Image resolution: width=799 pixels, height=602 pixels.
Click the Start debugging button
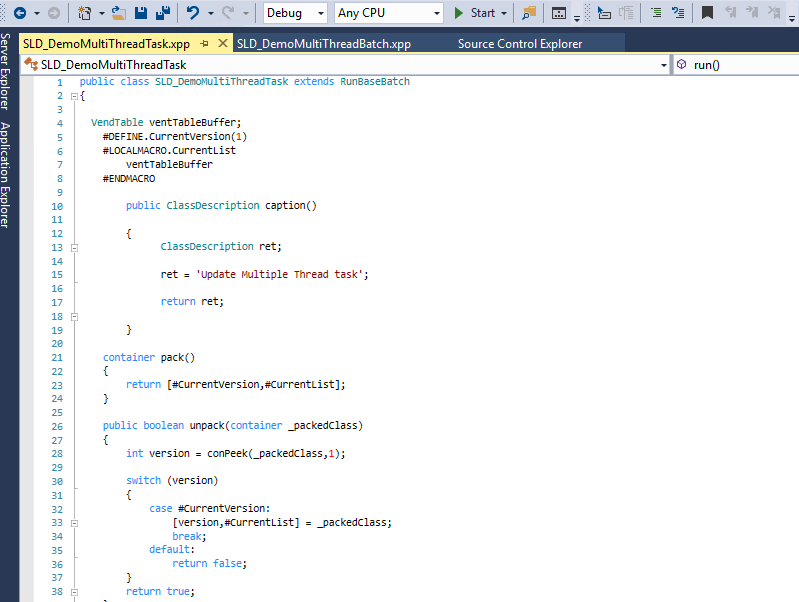point(474,13)
